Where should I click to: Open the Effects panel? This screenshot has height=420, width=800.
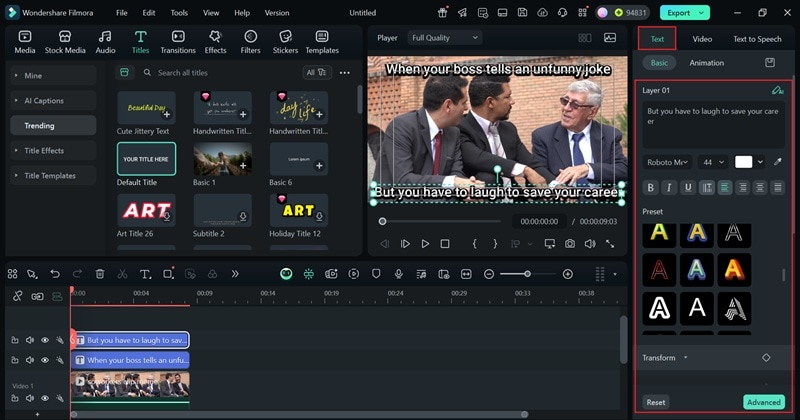(x=215, y=42)
